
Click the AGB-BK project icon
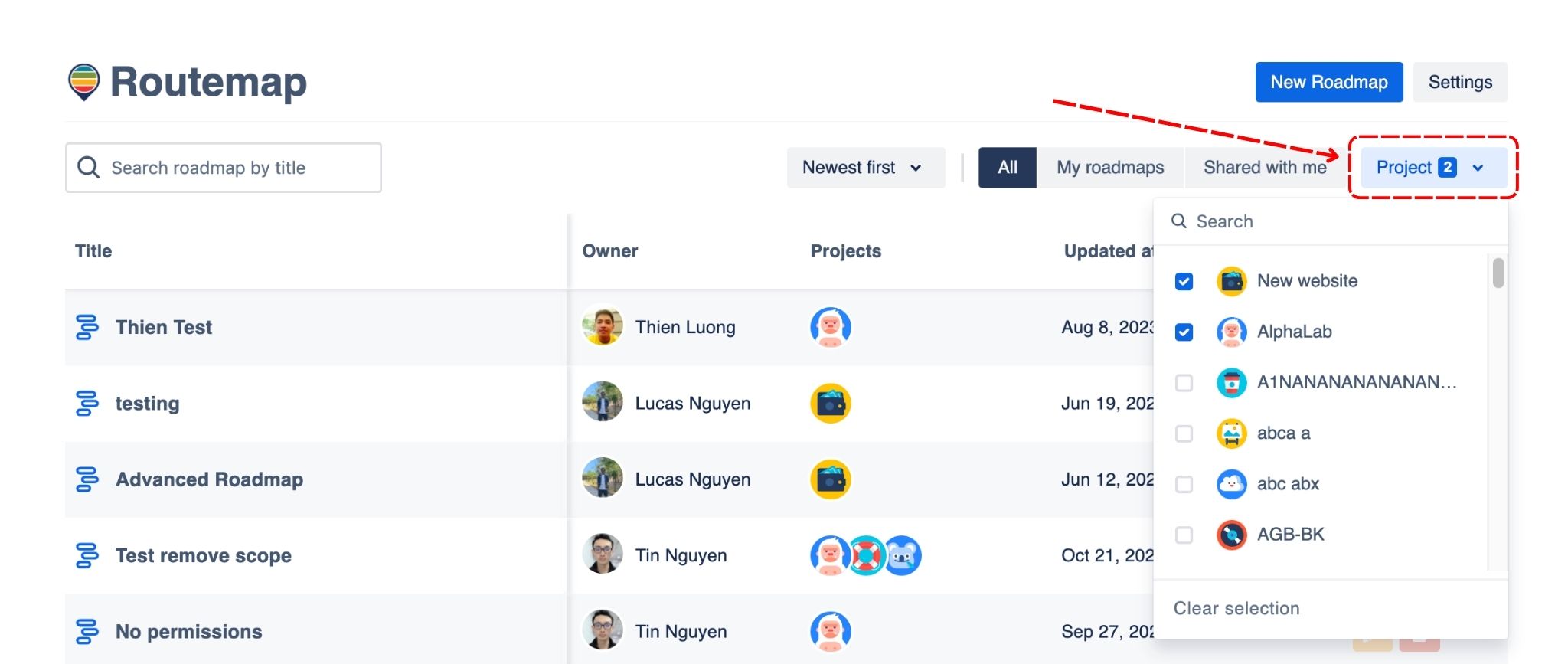(x=1231, y=535)
